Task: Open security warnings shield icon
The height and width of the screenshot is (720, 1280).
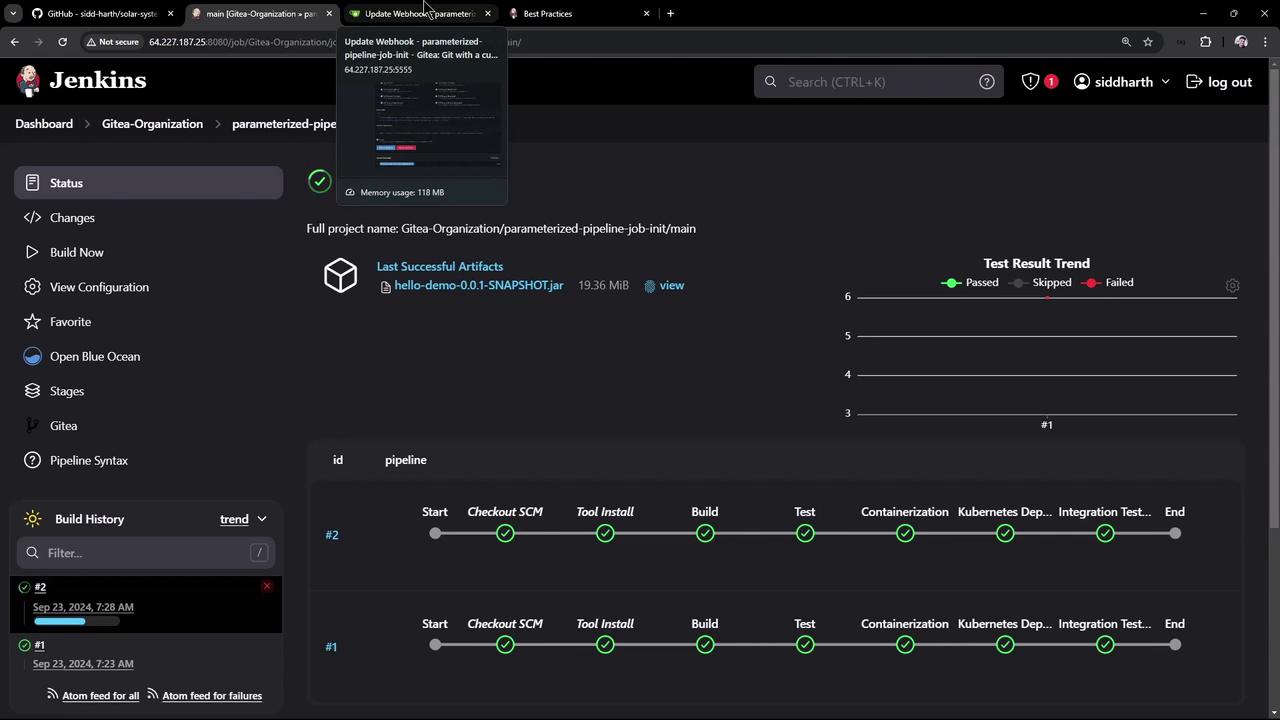Action: click(1030, 82)
